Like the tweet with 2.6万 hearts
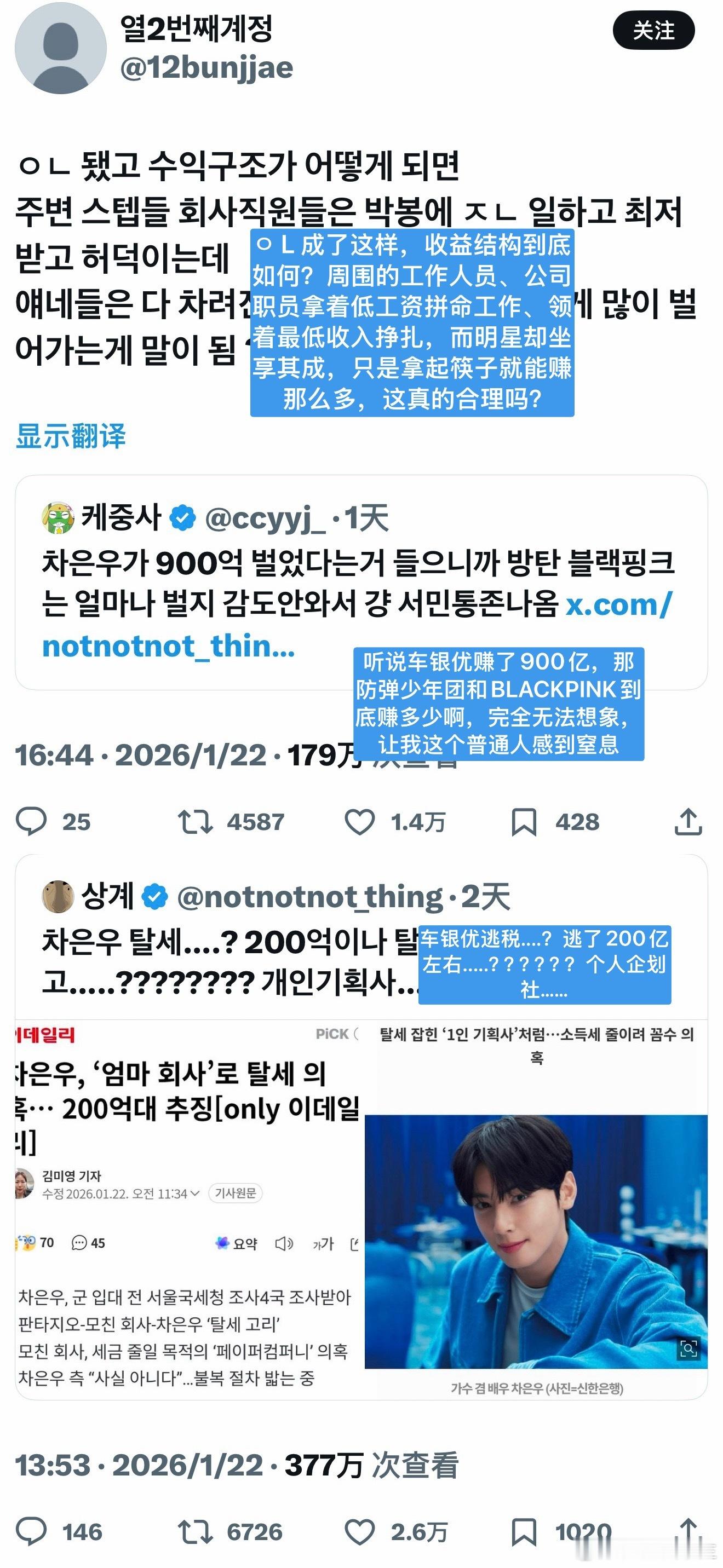 [360, 1531]
